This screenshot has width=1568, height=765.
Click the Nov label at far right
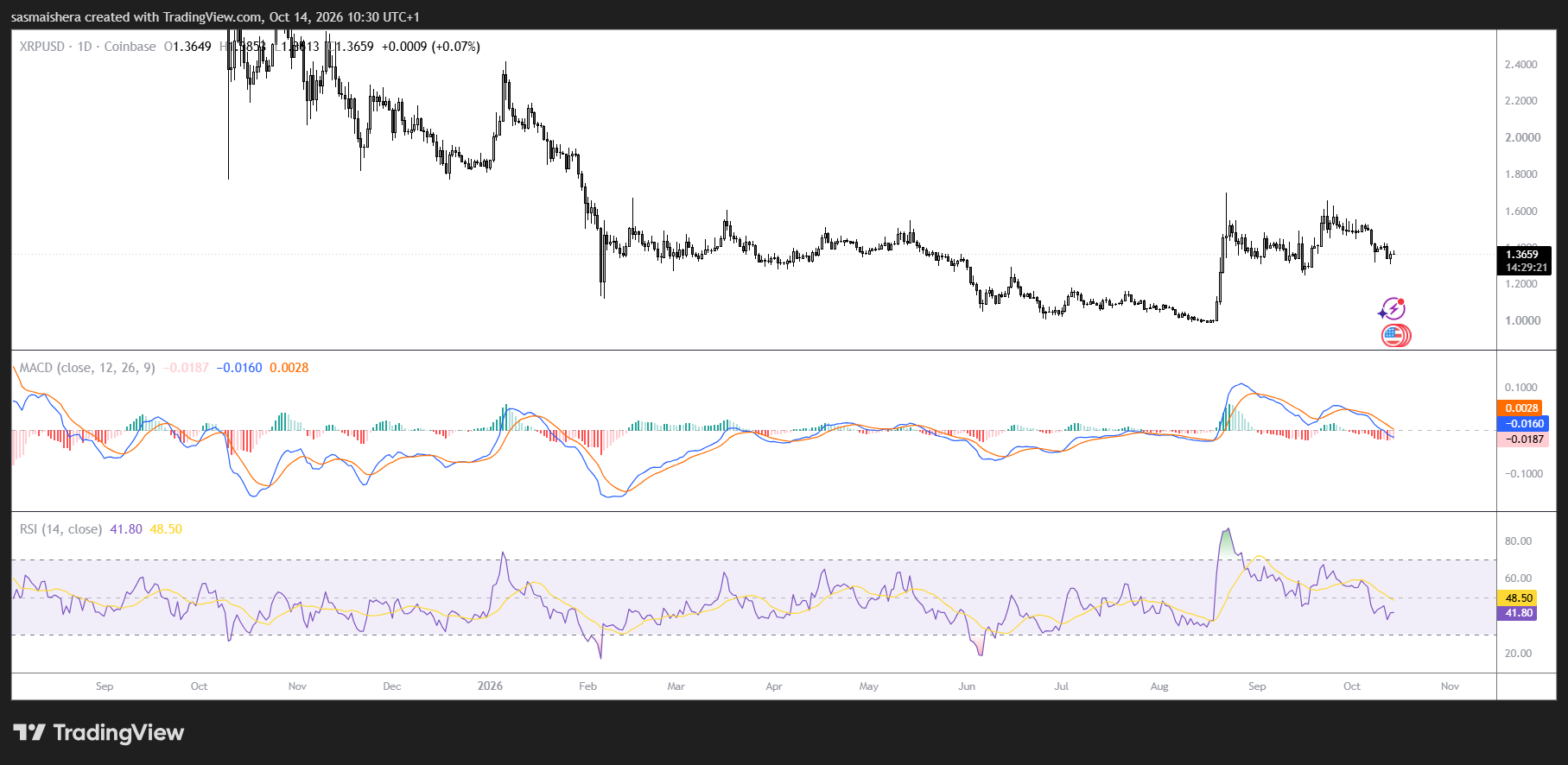point(1451,686)
